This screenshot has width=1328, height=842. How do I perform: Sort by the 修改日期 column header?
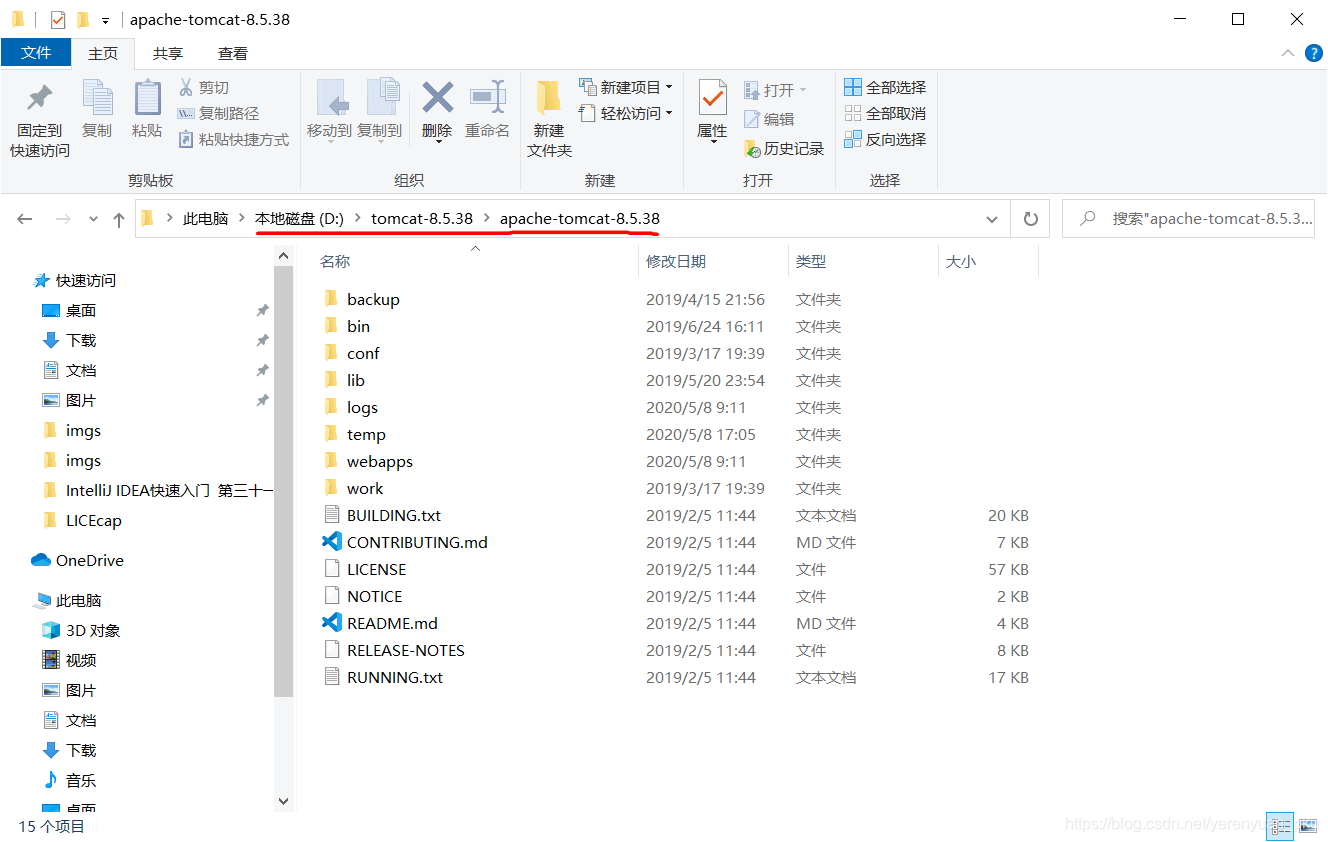(676, 261)
